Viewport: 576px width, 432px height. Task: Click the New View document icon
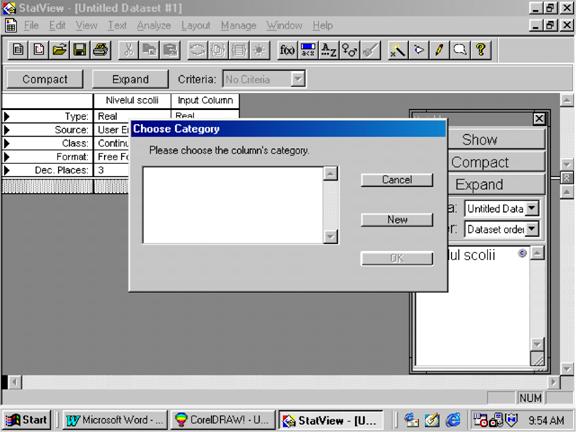(x=38, y=50)
